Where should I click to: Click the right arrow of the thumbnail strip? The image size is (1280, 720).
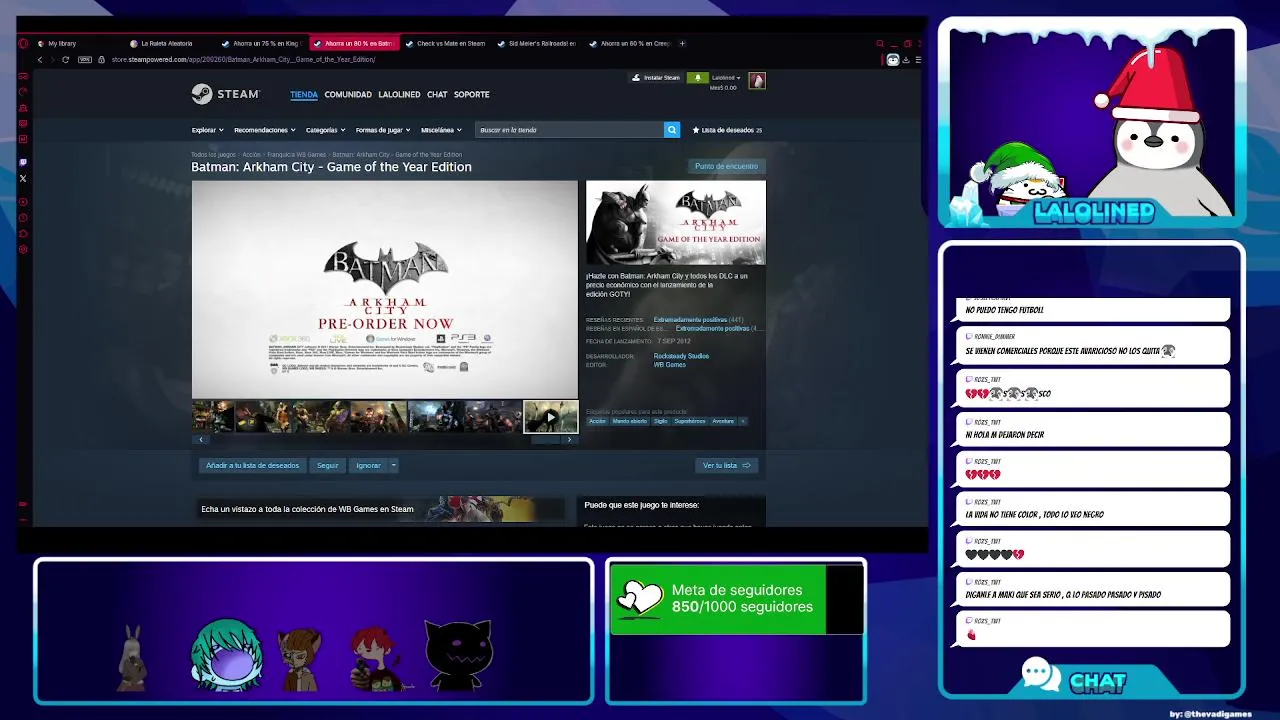pos(569,440)
